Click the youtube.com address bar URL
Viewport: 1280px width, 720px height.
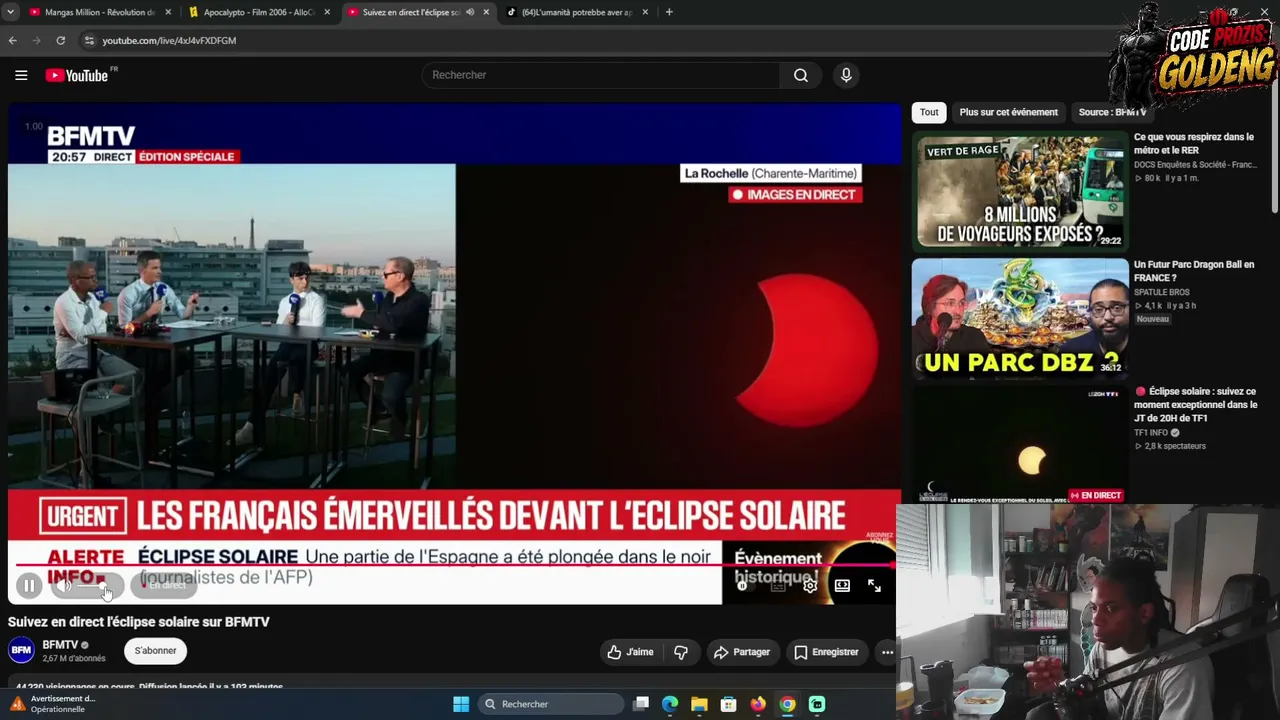[169, 40]
